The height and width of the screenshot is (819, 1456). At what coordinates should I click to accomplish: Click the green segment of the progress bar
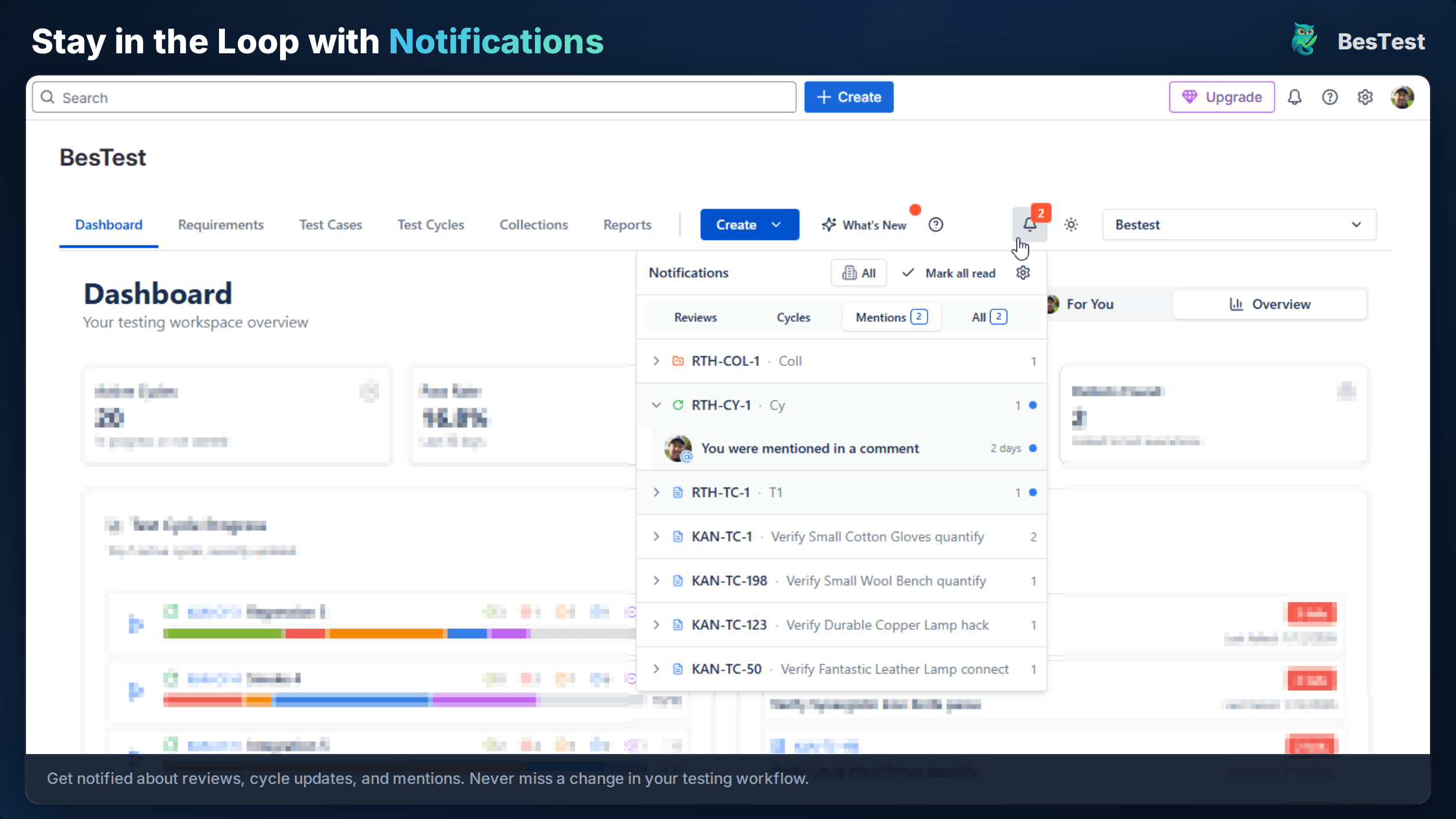pos(221,632)
